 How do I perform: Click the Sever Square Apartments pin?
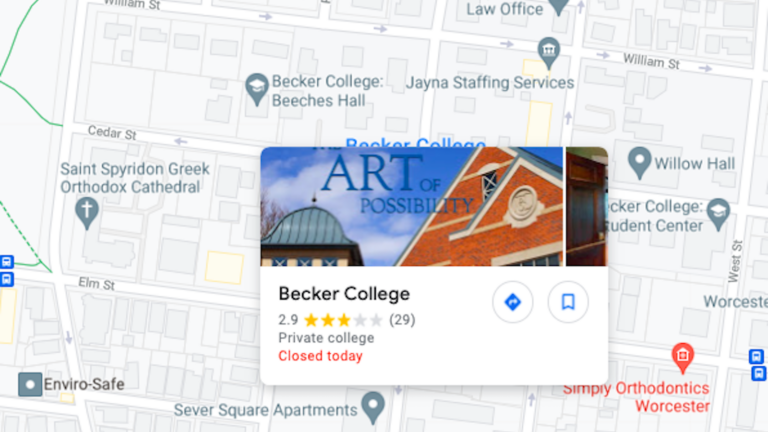[x=373, y=408]
